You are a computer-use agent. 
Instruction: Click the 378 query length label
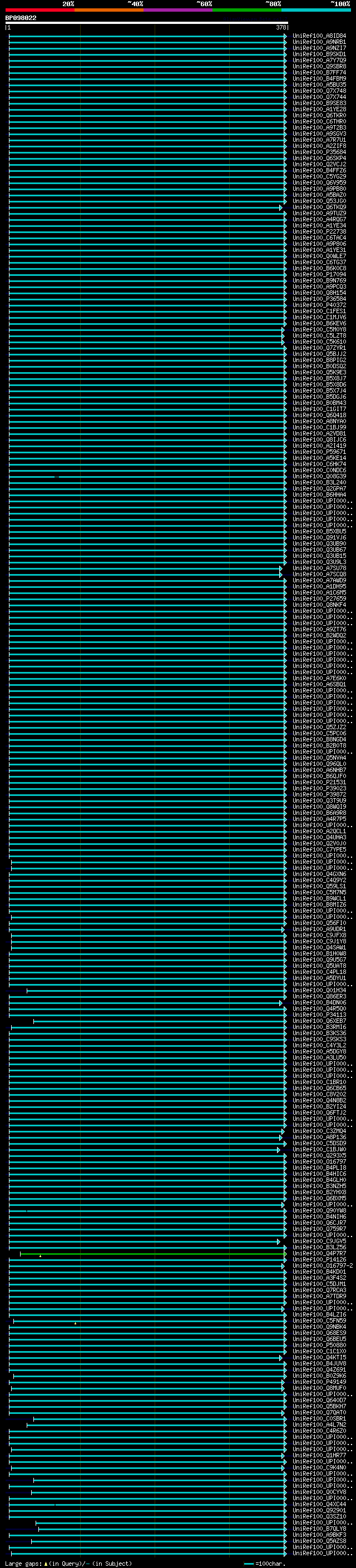281,27
